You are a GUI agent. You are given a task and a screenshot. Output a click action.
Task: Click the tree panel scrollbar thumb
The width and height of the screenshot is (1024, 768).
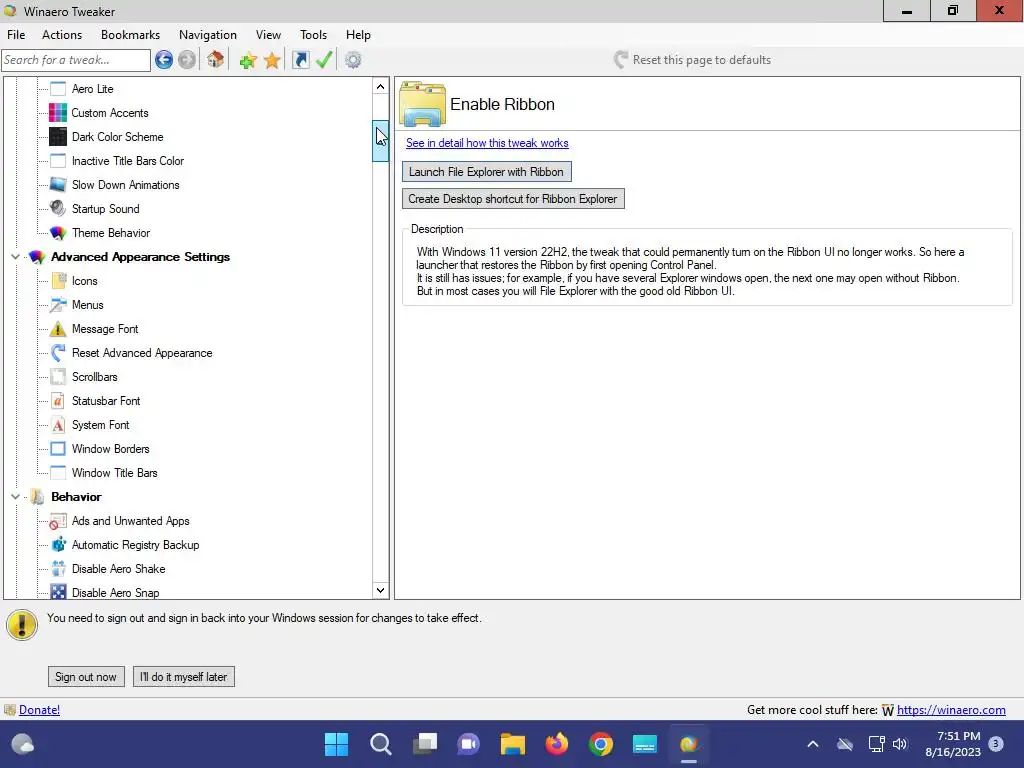(381, 140)
